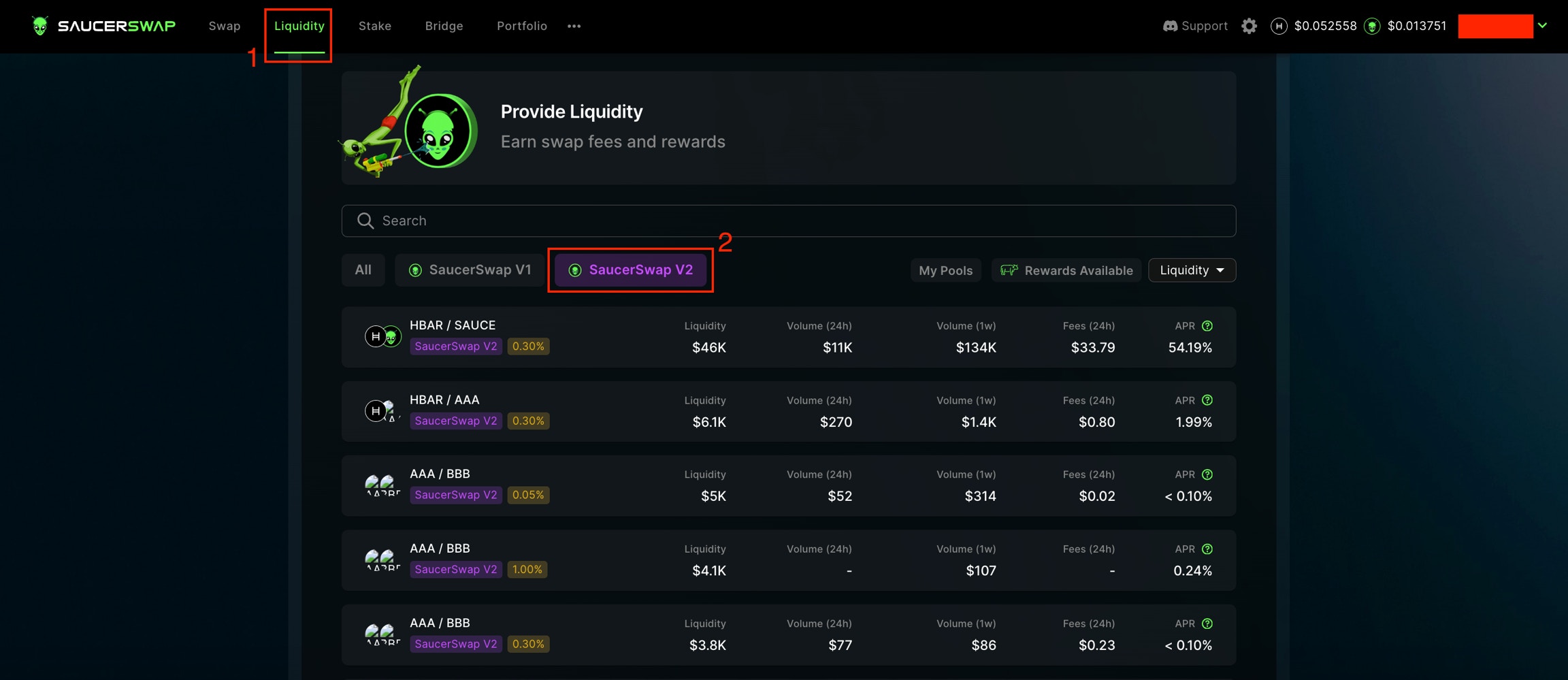Open the HBAR / AAA pool
This screenshot has height=680, width=1568.
click(x=789, y=411)
